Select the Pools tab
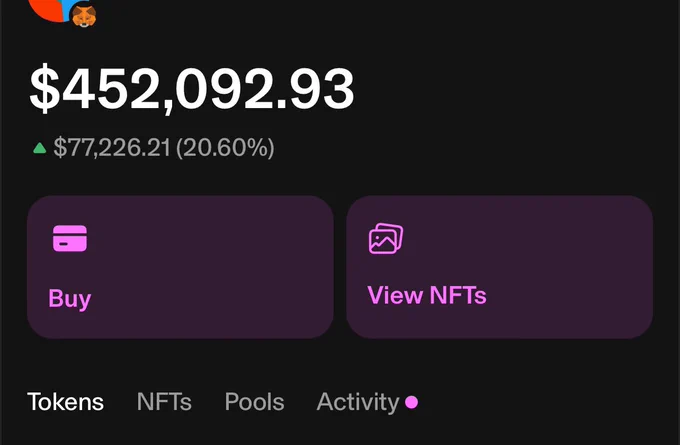The image size is (680, 445). [255, 402]
